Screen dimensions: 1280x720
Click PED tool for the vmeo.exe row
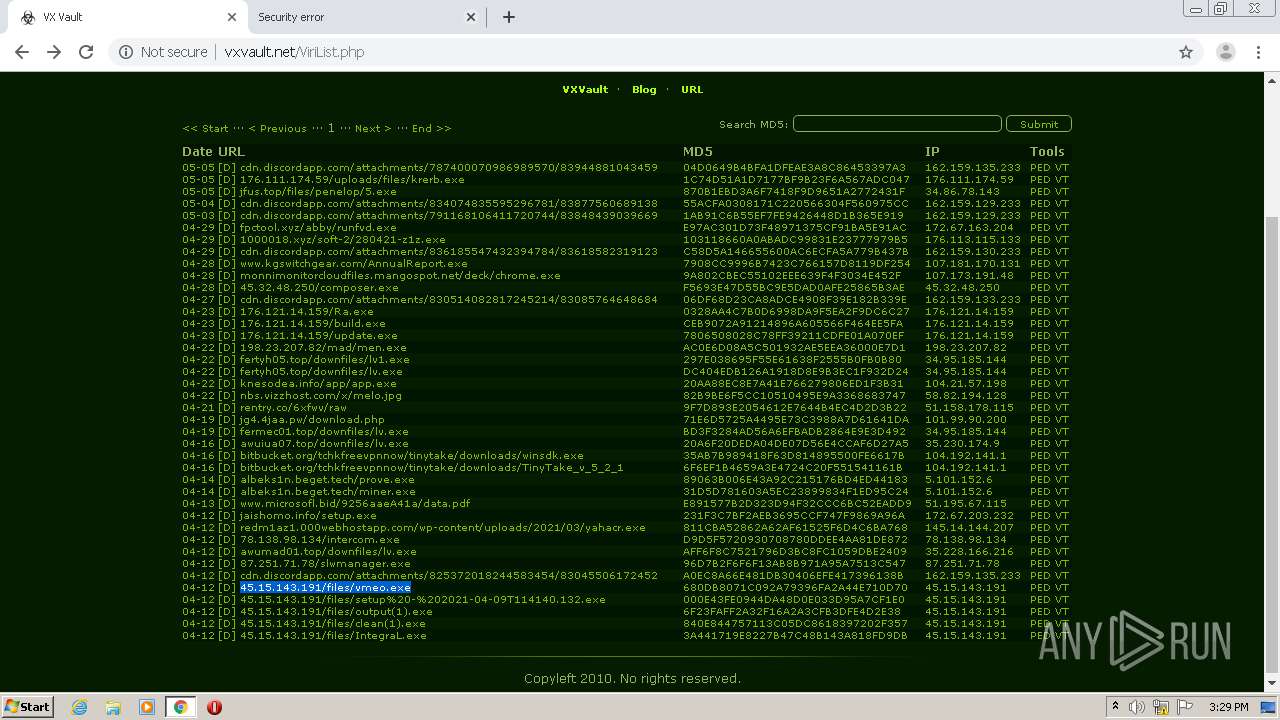pyautogui.click(x=1040, y=588)
